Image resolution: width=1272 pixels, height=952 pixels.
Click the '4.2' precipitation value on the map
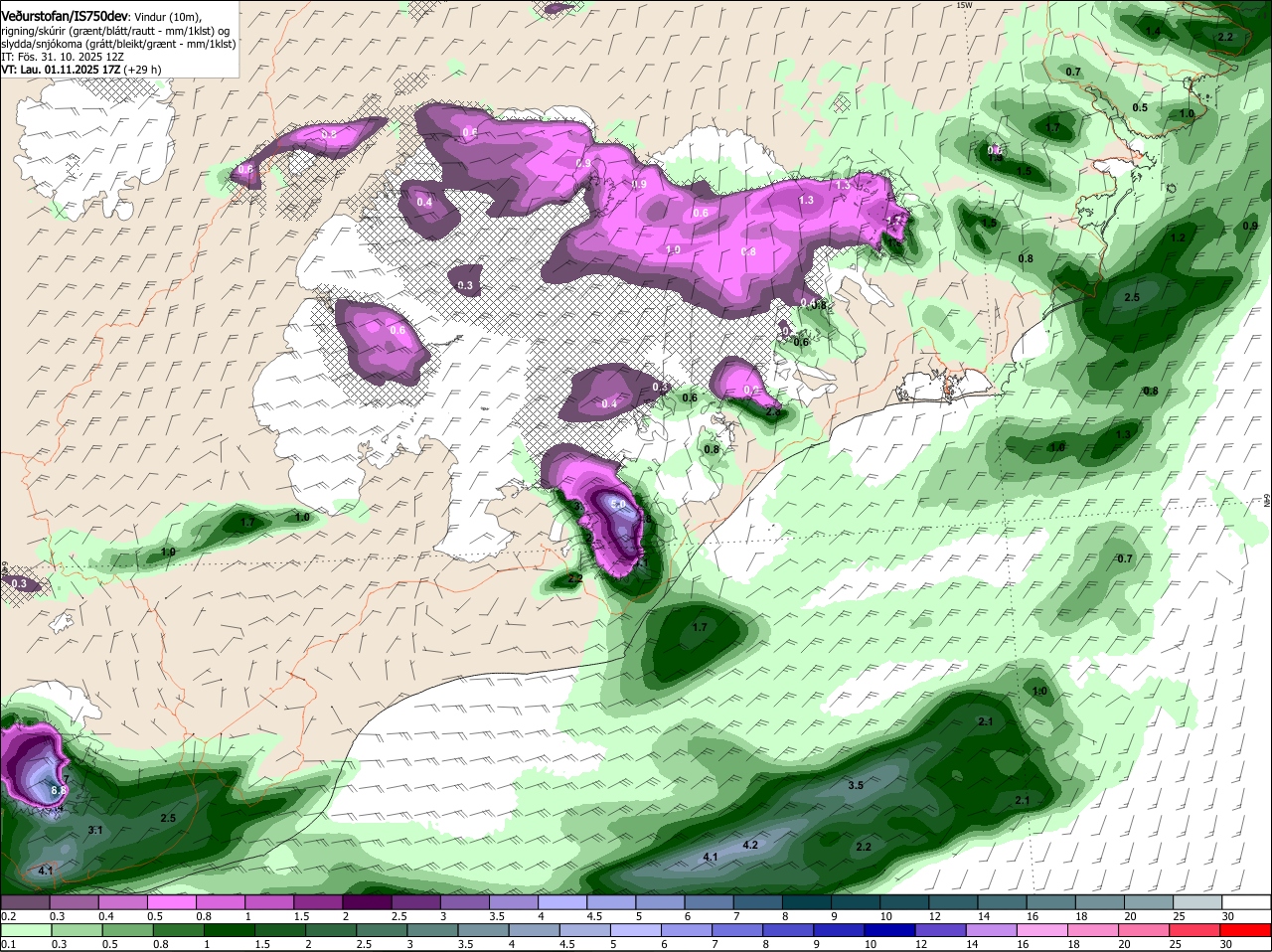click(750, 845)
